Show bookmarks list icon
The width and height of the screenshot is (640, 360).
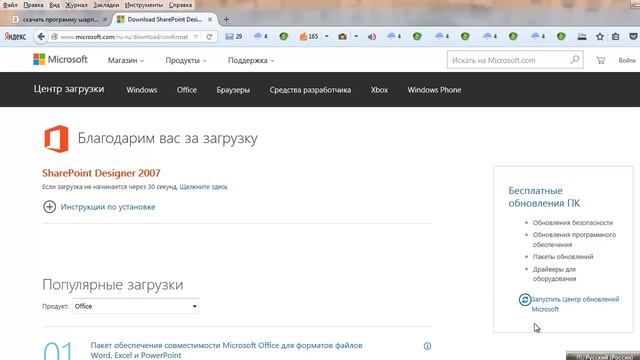616,37
